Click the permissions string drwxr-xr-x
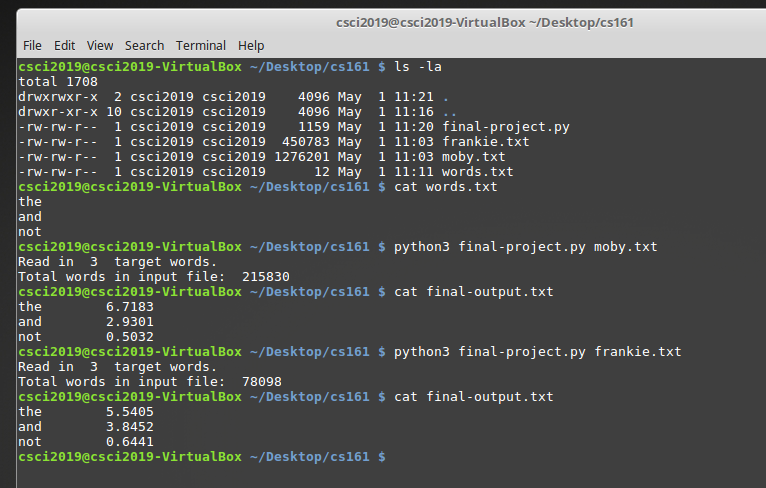 [x=58, y=112]
